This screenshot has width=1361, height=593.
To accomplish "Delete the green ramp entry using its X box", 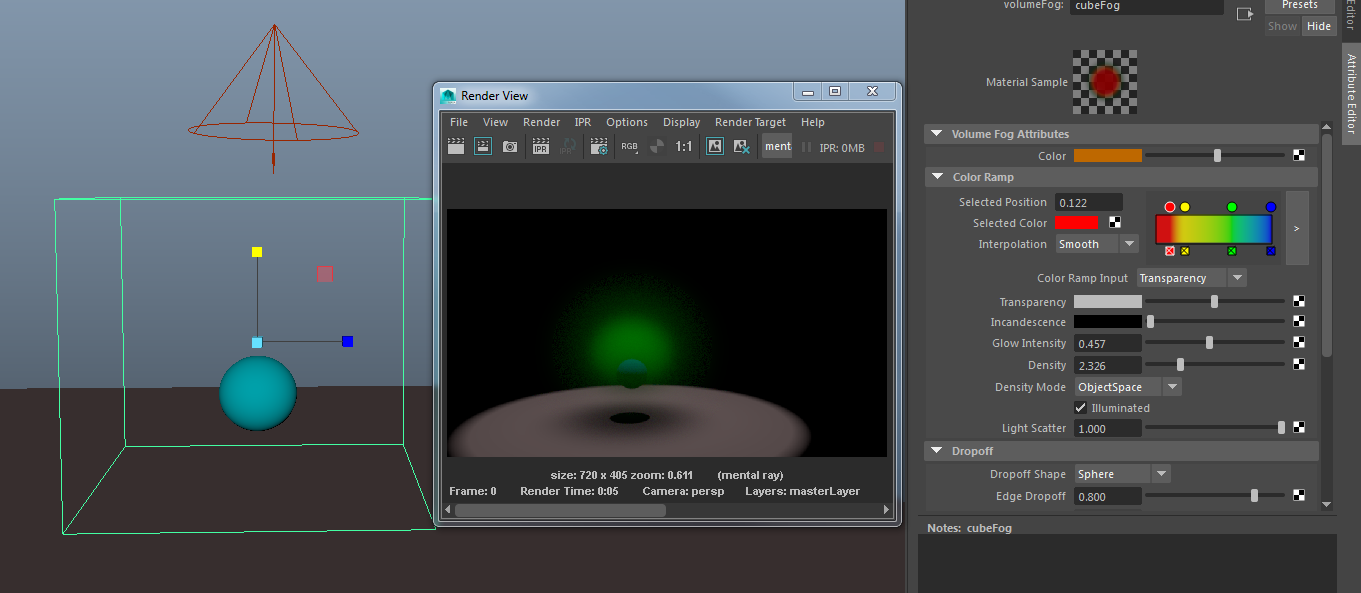I will pyautogui.click(x=1232, y=251).
